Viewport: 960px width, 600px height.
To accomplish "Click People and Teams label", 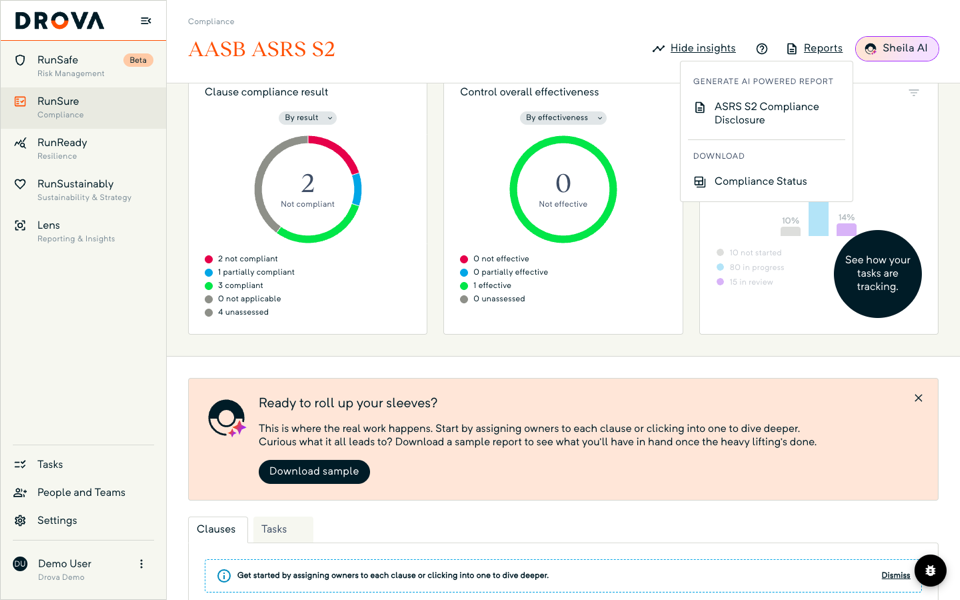I will [x=81, y=492].
